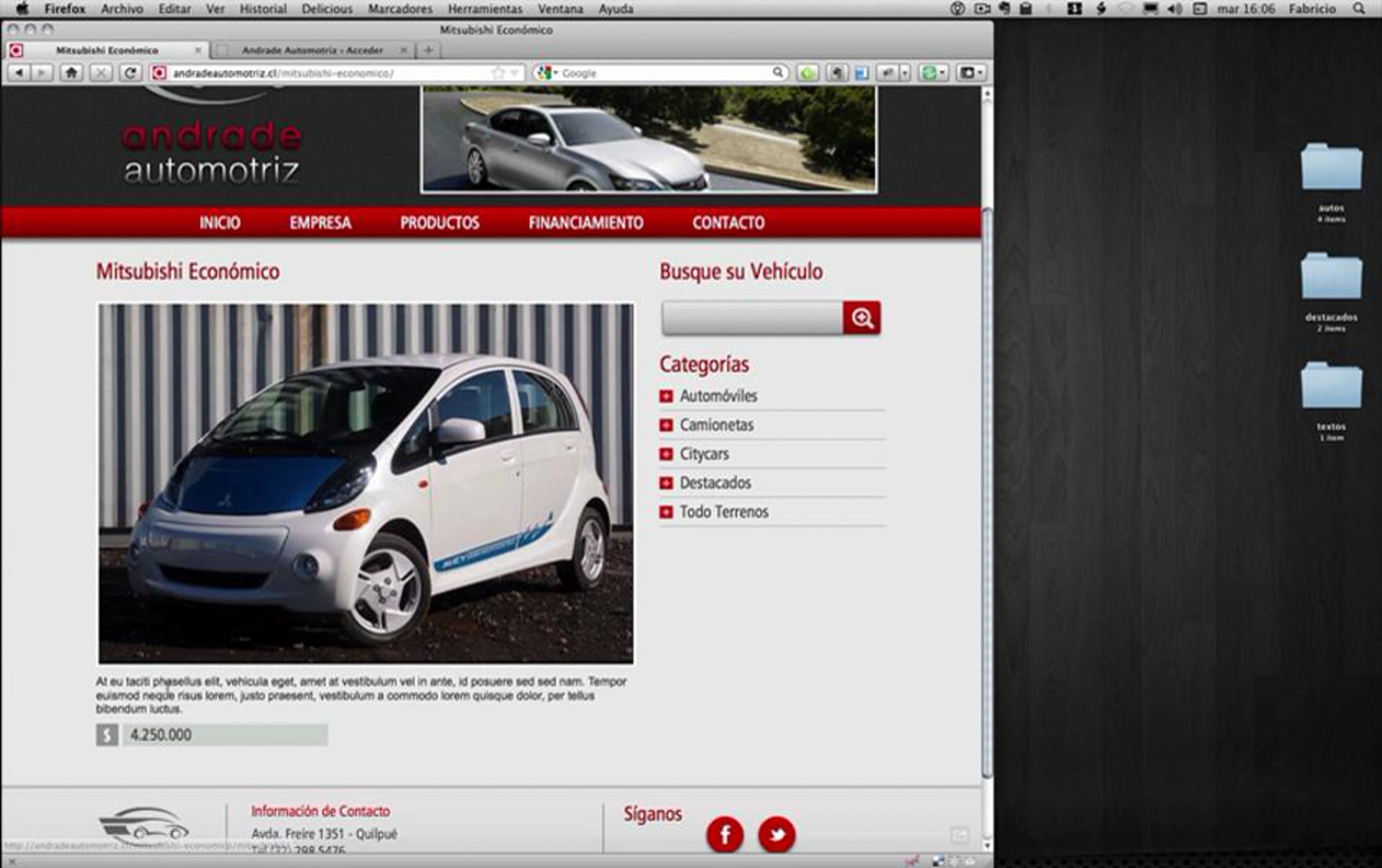Open the URL history dropdown arrow
1382x868 pixels.
(x=515, y=73)
